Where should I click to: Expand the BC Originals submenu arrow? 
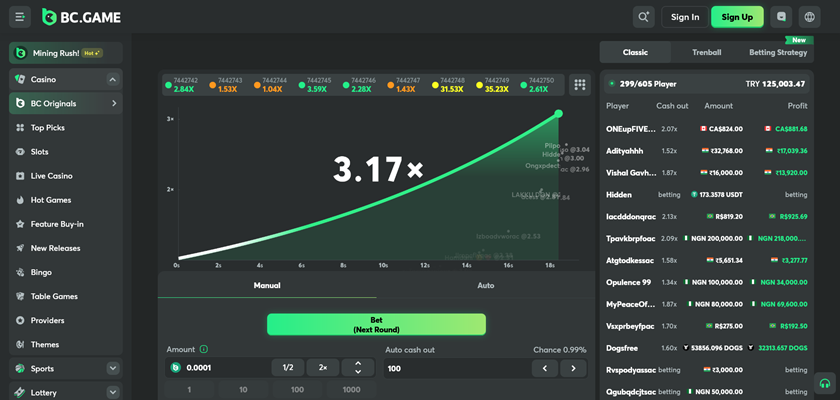click(x=114, y=103)
